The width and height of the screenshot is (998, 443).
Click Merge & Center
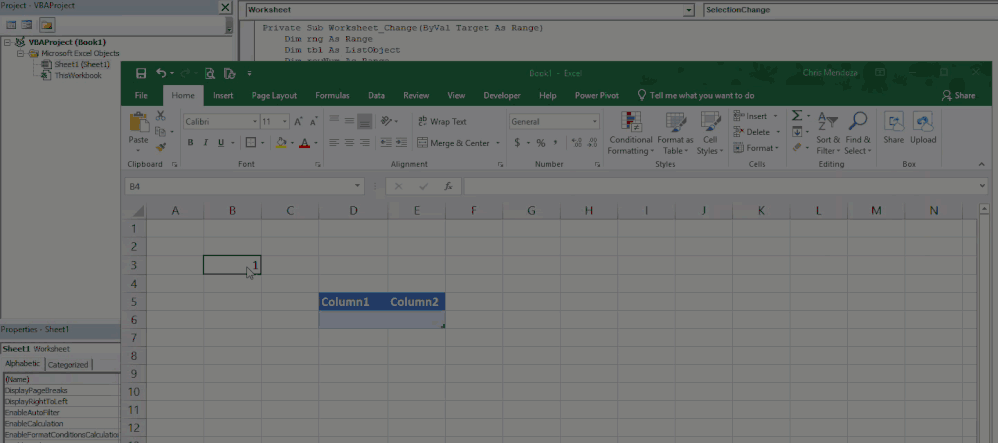(454, 143)
